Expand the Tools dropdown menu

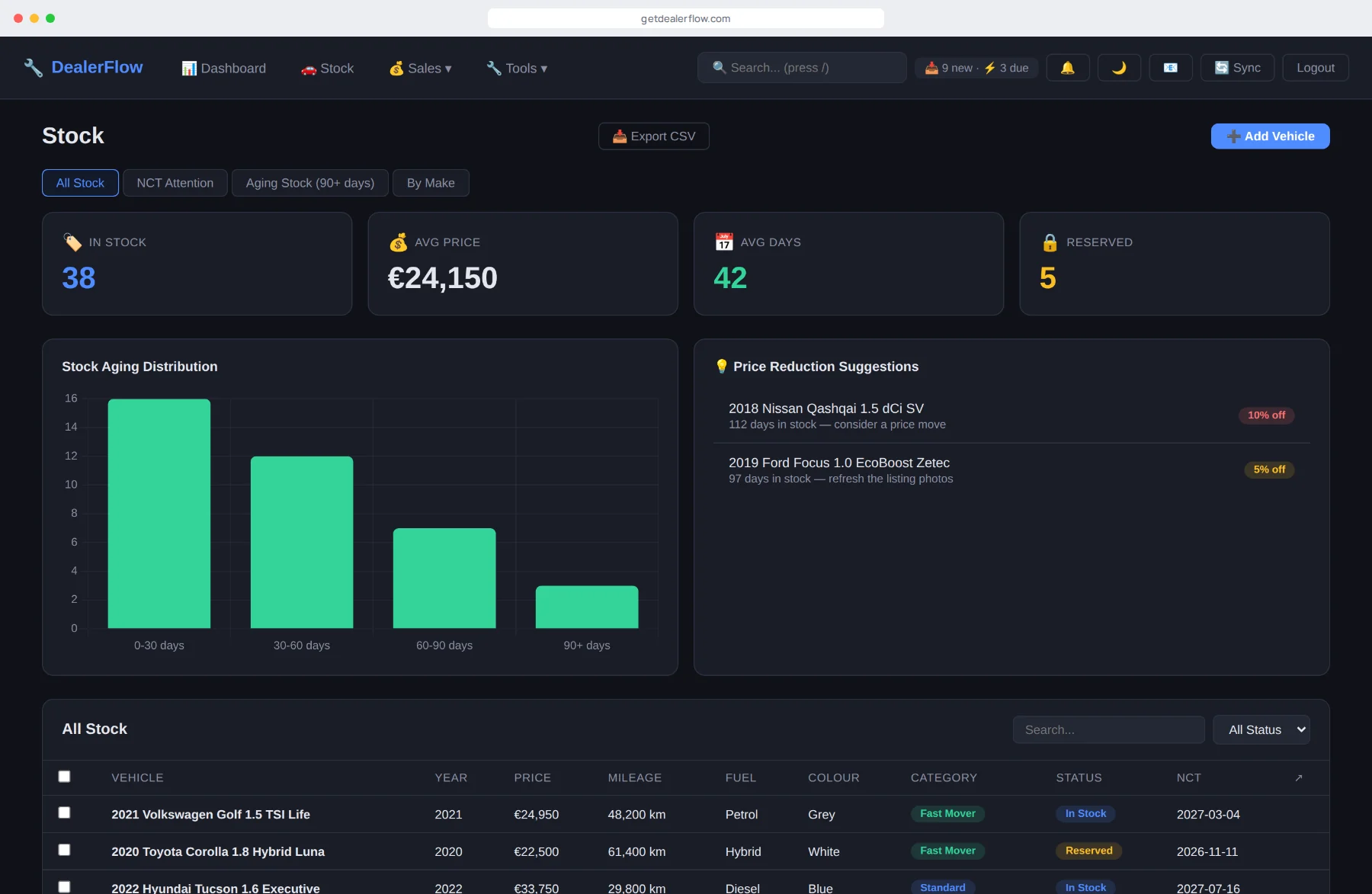(517, 69)
